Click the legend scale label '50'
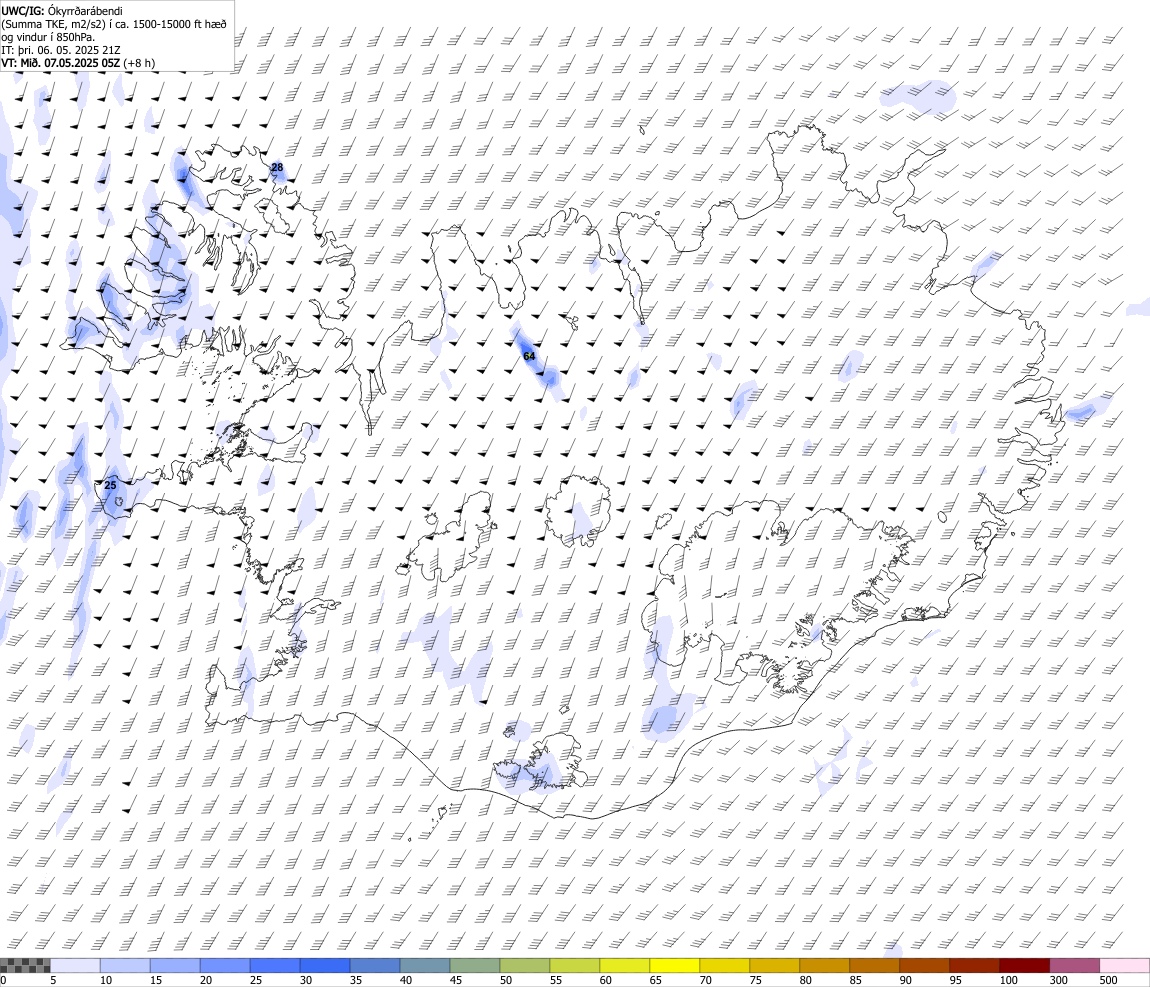This screenshot has height=987, width=1150. [x=506, y=980]
